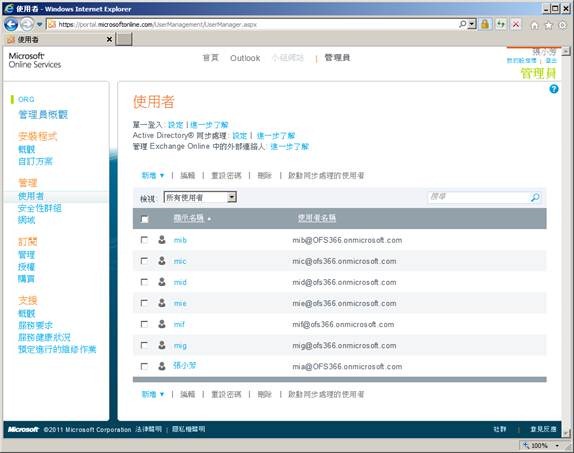Viewport: 574px width, 453px height.
Task: Open 服務健康狀況 in sidebar
Action: tap(44, 337)
